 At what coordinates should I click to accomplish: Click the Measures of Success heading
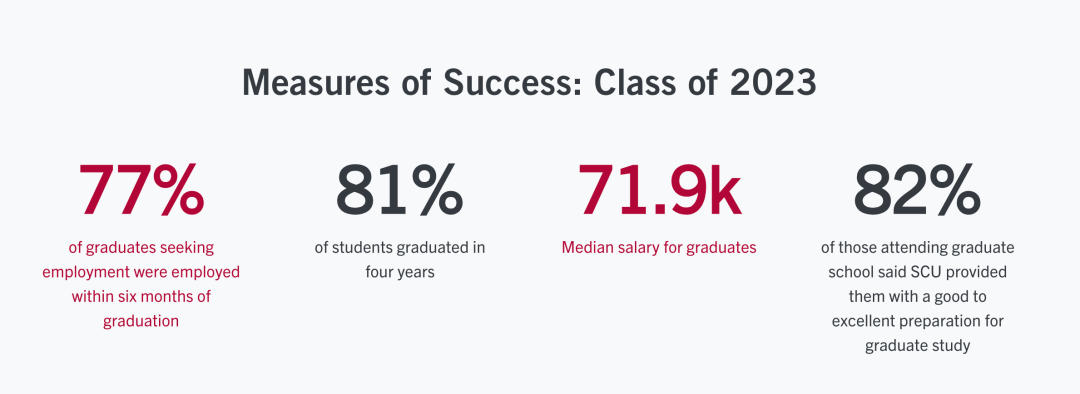point(529,83)
